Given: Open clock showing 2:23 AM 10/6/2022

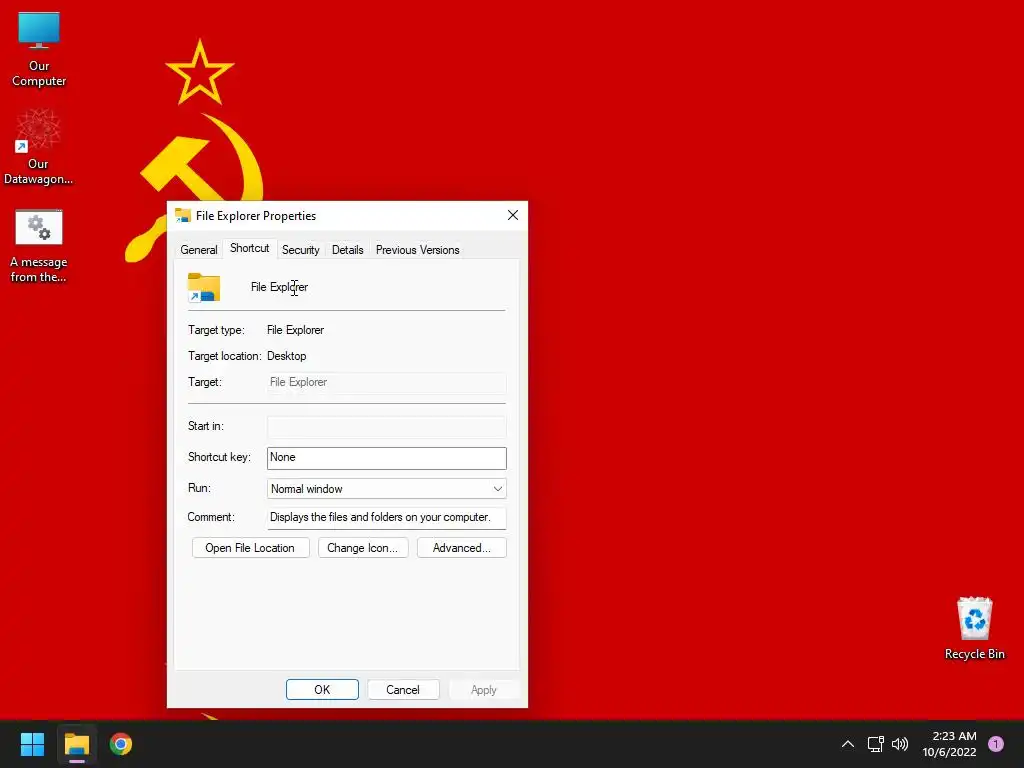Looking at the screenshot, I should click(949, 744).
